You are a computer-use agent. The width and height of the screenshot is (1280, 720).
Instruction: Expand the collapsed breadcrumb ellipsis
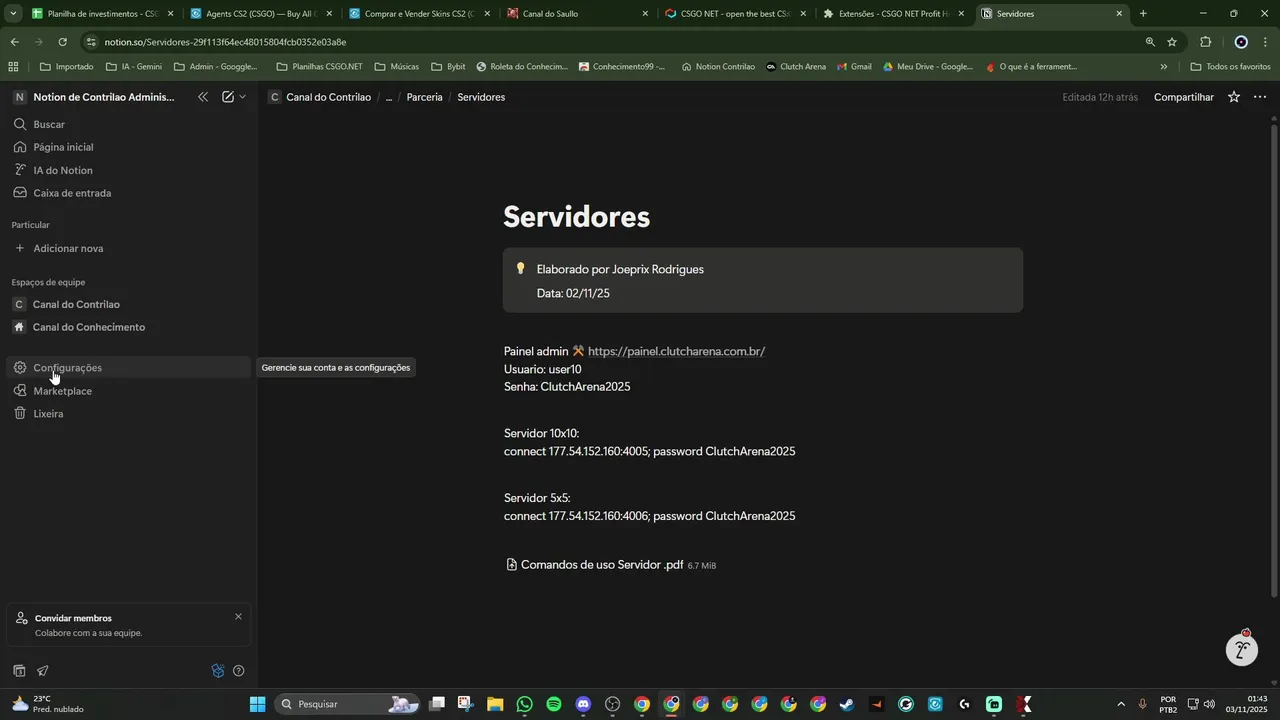[389, 97]
